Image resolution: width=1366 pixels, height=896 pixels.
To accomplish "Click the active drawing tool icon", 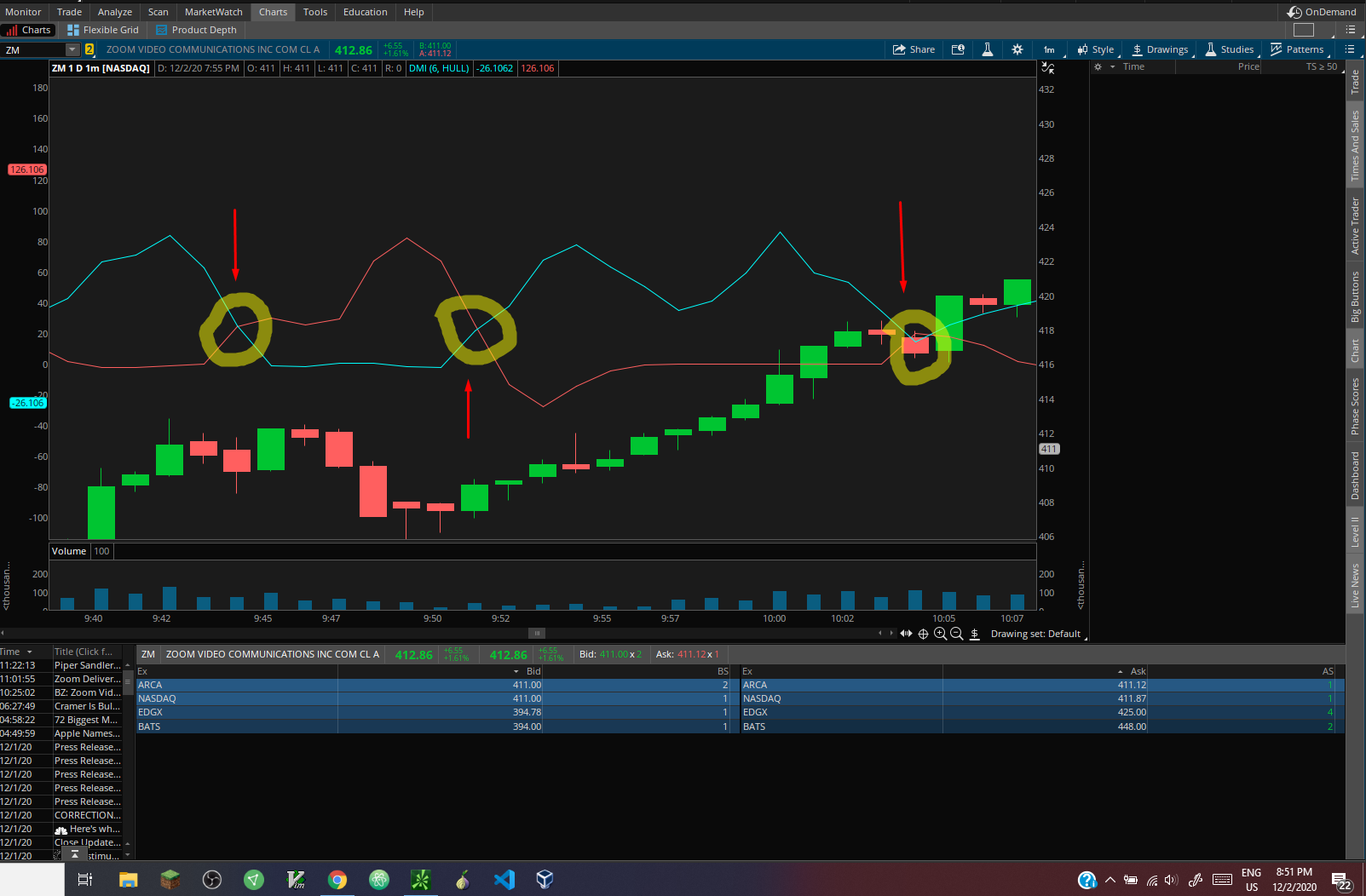I will 975,634.
